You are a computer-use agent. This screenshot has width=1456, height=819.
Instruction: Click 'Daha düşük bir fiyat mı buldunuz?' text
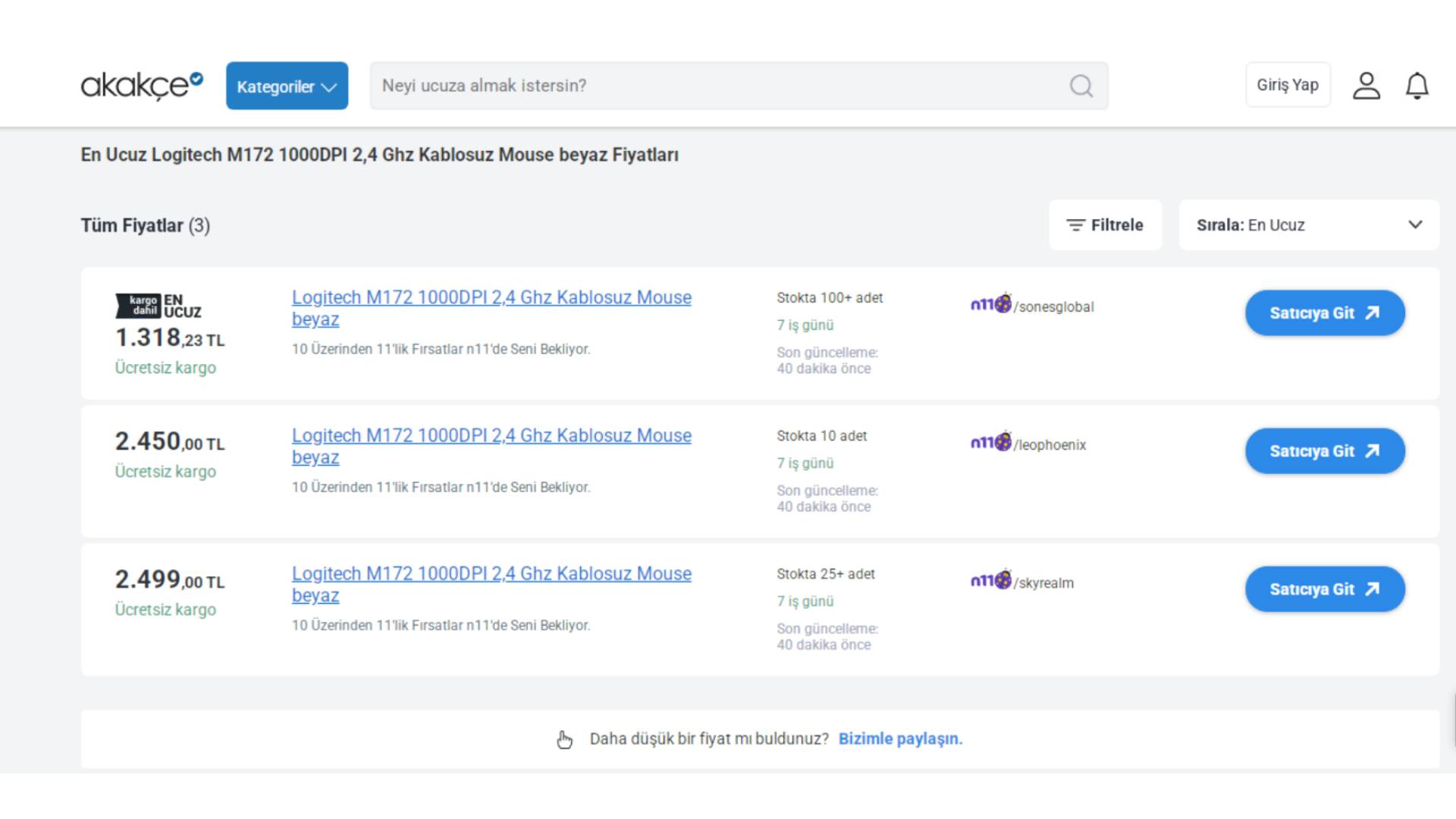[x=709, y=739]
